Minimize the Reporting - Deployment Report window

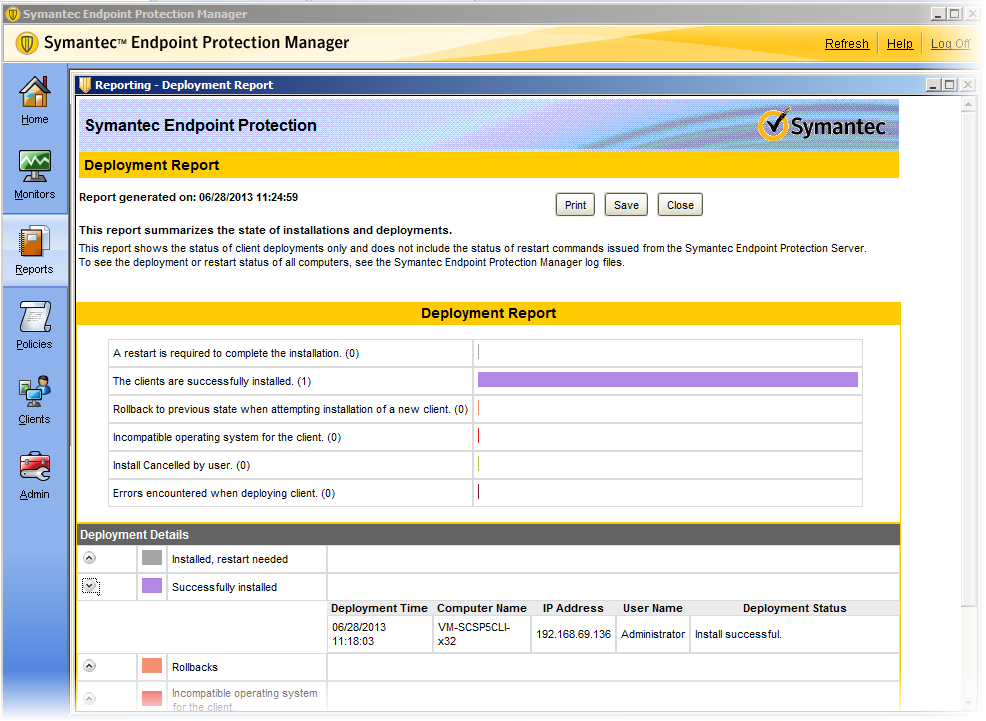934,85
